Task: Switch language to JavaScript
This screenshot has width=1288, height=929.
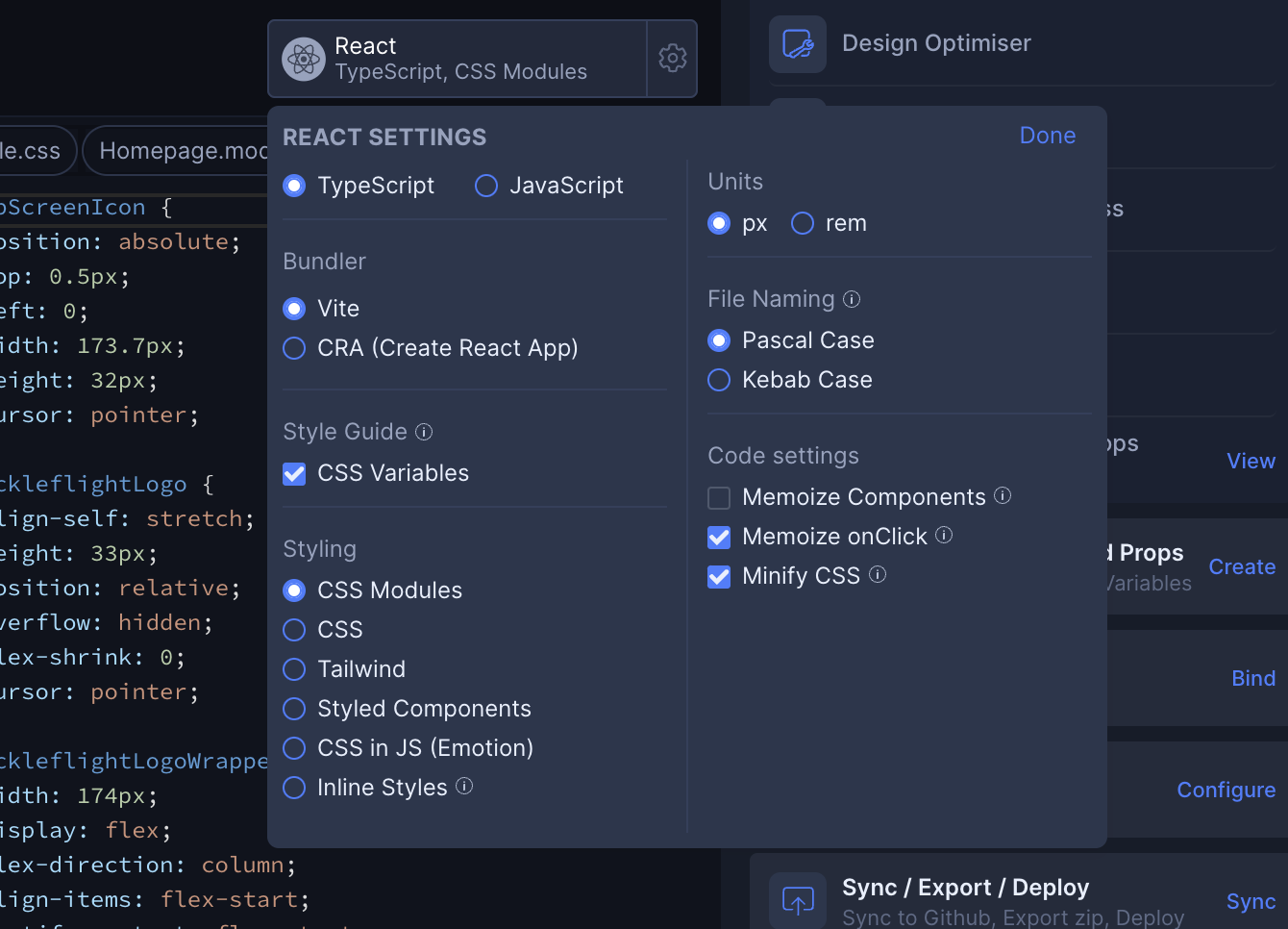Action: [x=486, y=186]
